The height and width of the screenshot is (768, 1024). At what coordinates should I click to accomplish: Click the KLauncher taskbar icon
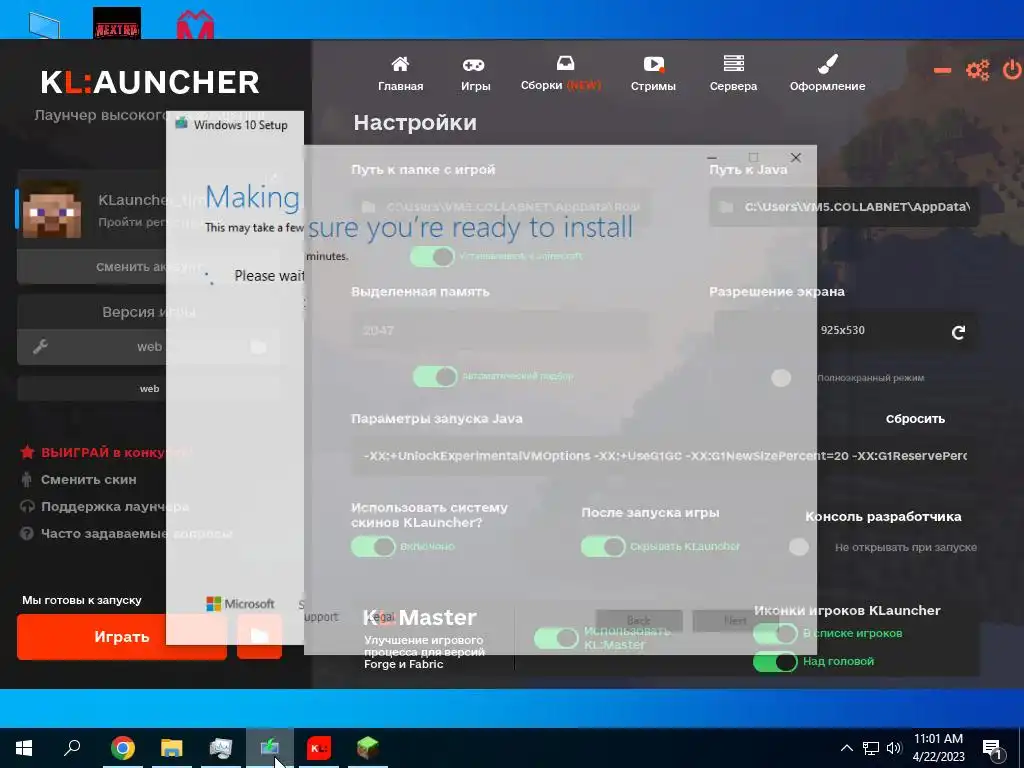point(319,748)
